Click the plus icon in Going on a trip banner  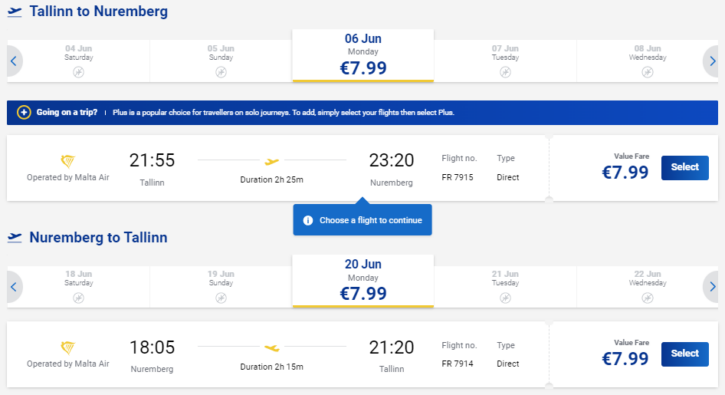click(x=24, y=112)
